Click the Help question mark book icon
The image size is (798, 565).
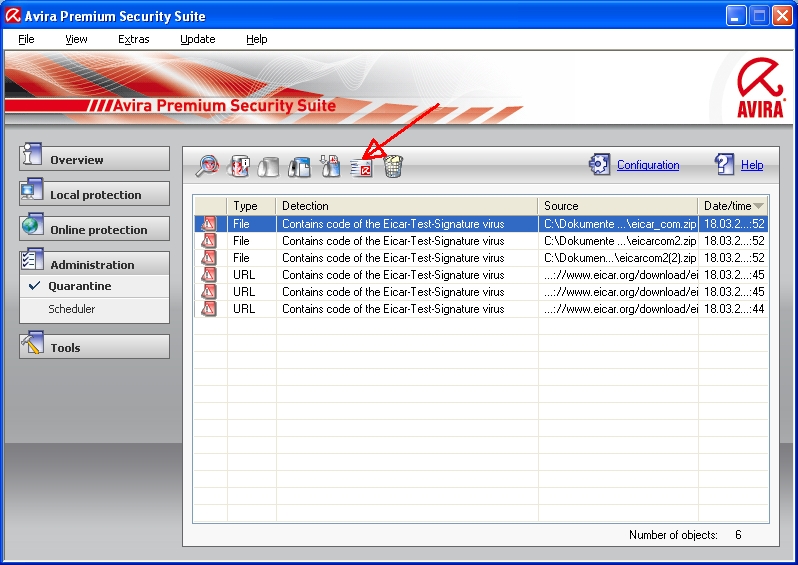[x=724, y=164]
